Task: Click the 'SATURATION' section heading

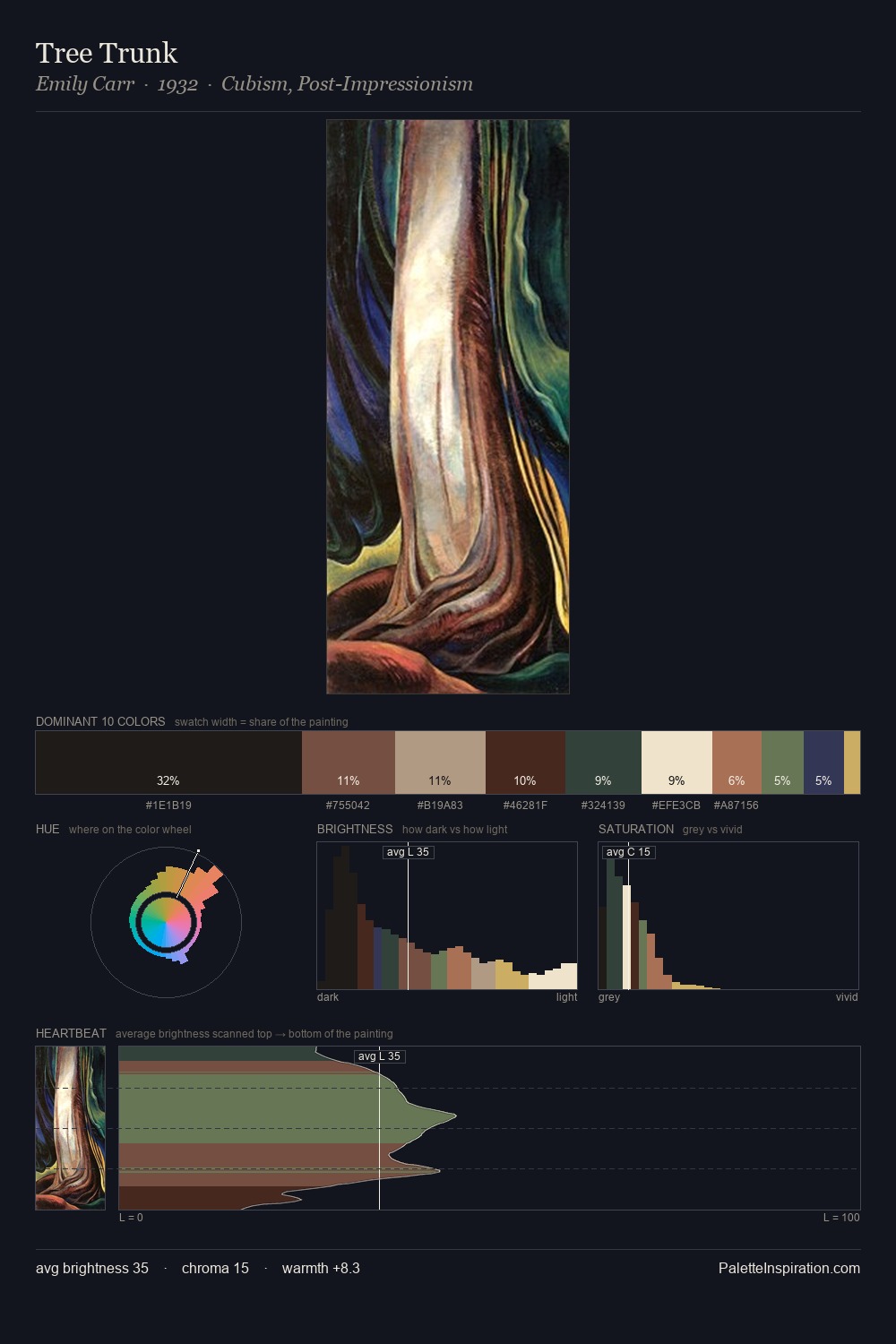Action: 636,829
